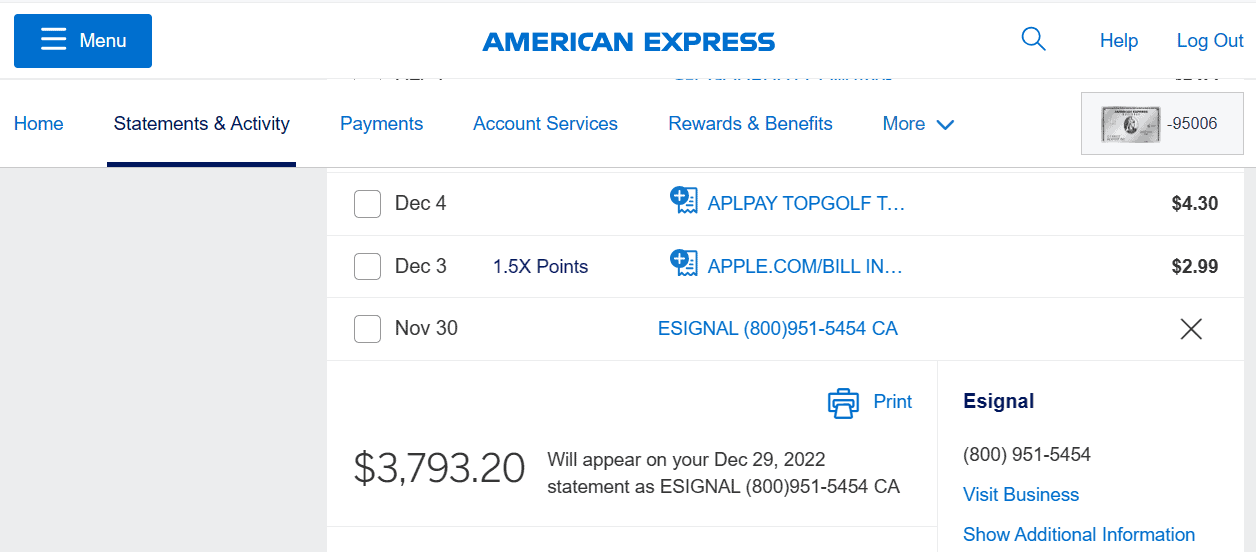The height and width of the screenshot is (552, 1256).
Task: Expand the APPLE.COM/BILL transaction row
Action: pyautogui.click(x=805, y=267)
